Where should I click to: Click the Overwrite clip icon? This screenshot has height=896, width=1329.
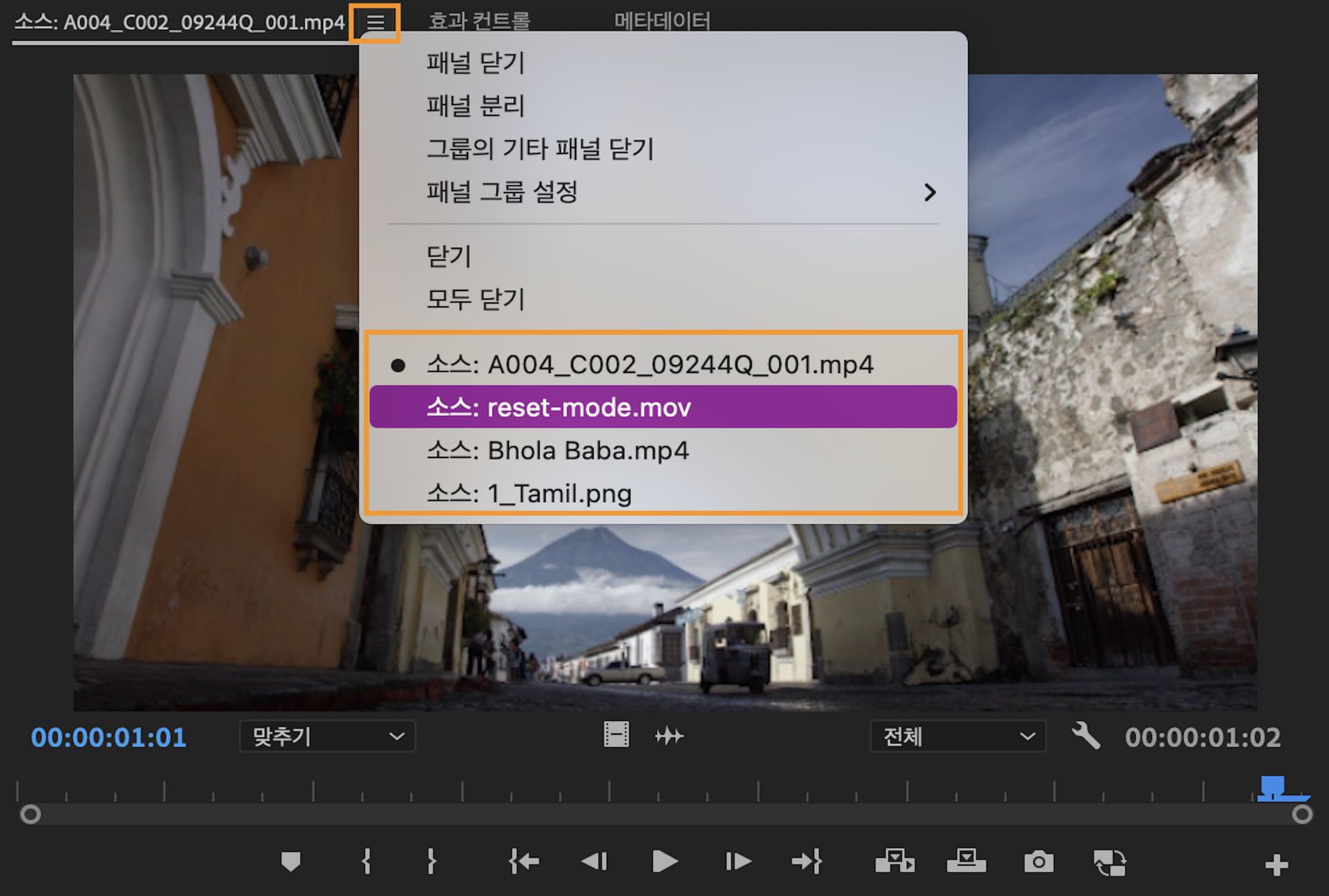[x=966, y=862]
